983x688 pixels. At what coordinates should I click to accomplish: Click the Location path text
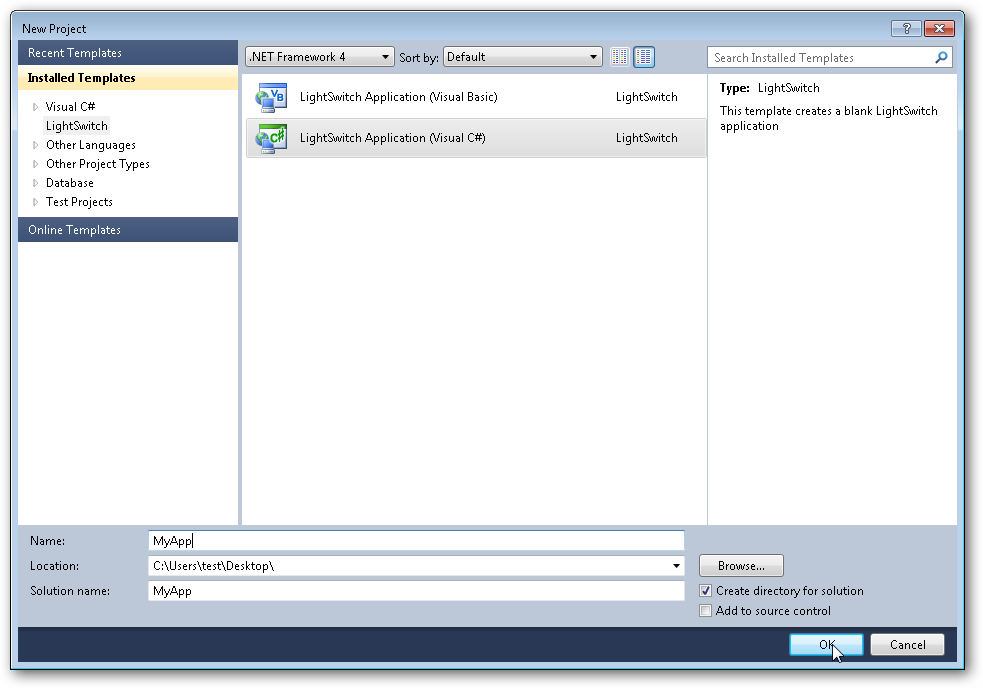pyautogui.click(x=214, y=566)
